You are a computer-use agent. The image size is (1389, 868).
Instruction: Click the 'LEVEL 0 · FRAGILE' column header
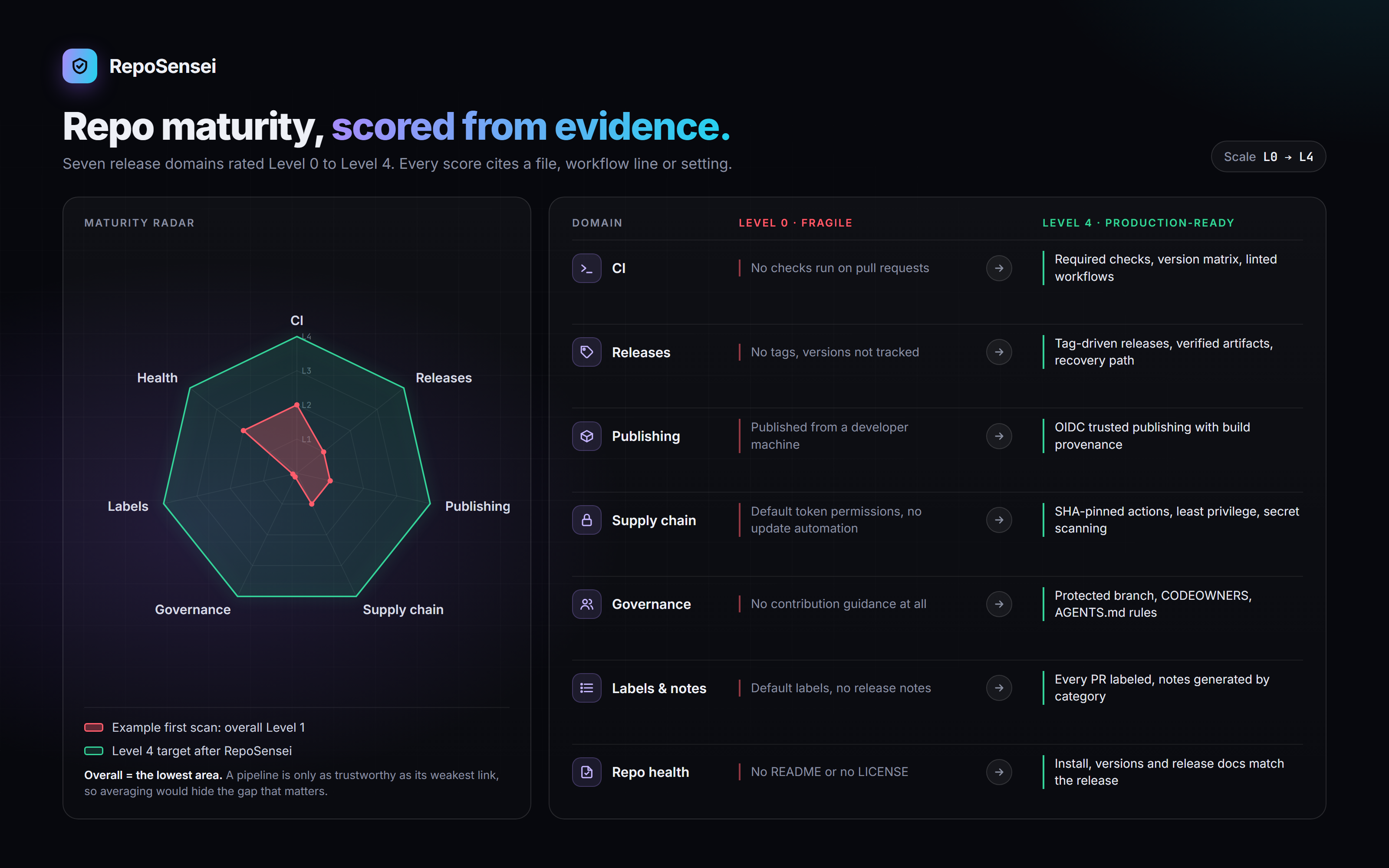click(x=796, y=223)
